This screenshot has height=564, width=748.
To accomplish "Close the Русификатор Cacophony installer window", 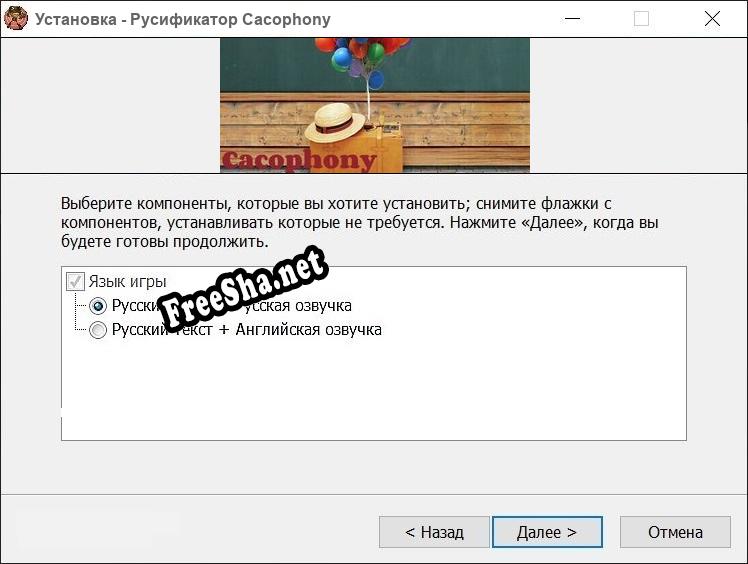I will pos(712,19).
